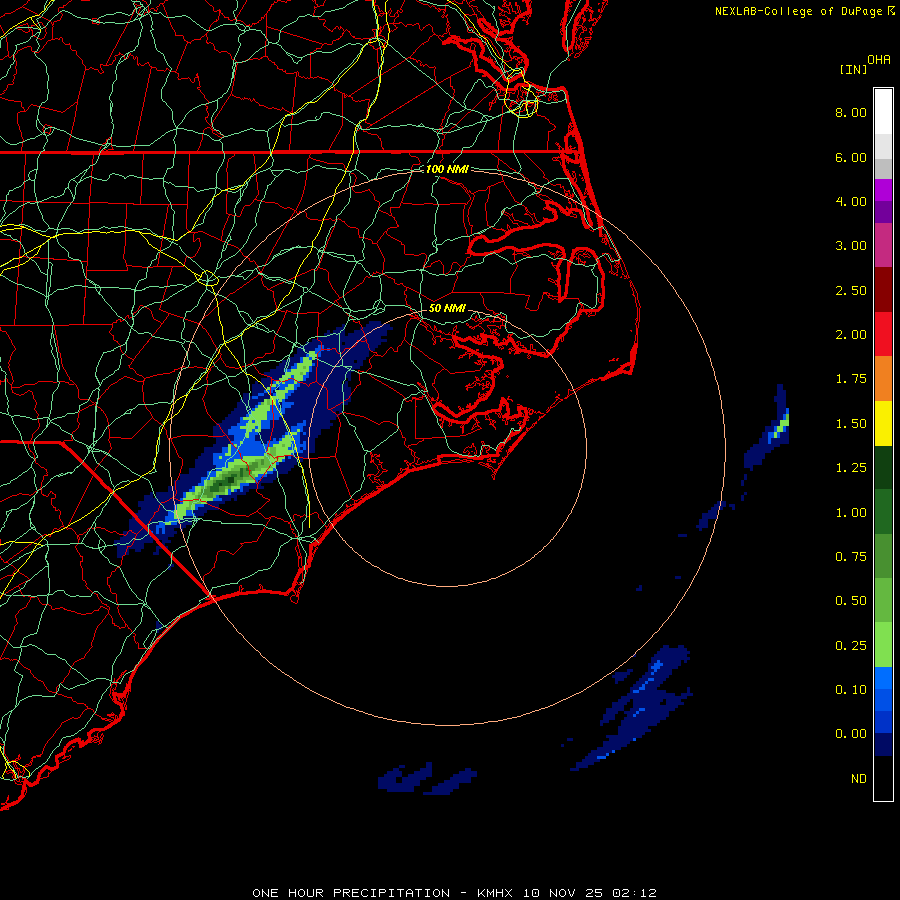The image size is (900, 900).
Task: Click the ONE HOUR PRECIPITATION title text
Action: coord(351,893)
